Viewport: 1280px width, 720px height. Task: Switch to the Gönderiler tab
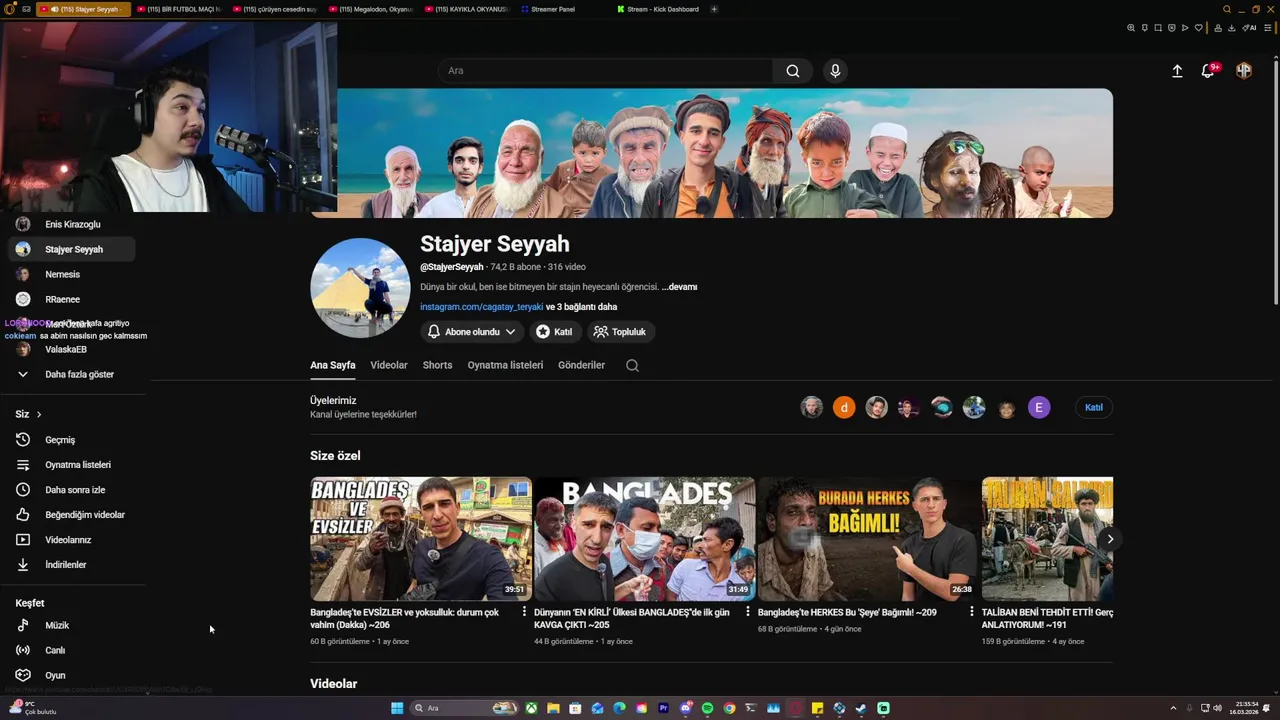click(x=581, y=365)
